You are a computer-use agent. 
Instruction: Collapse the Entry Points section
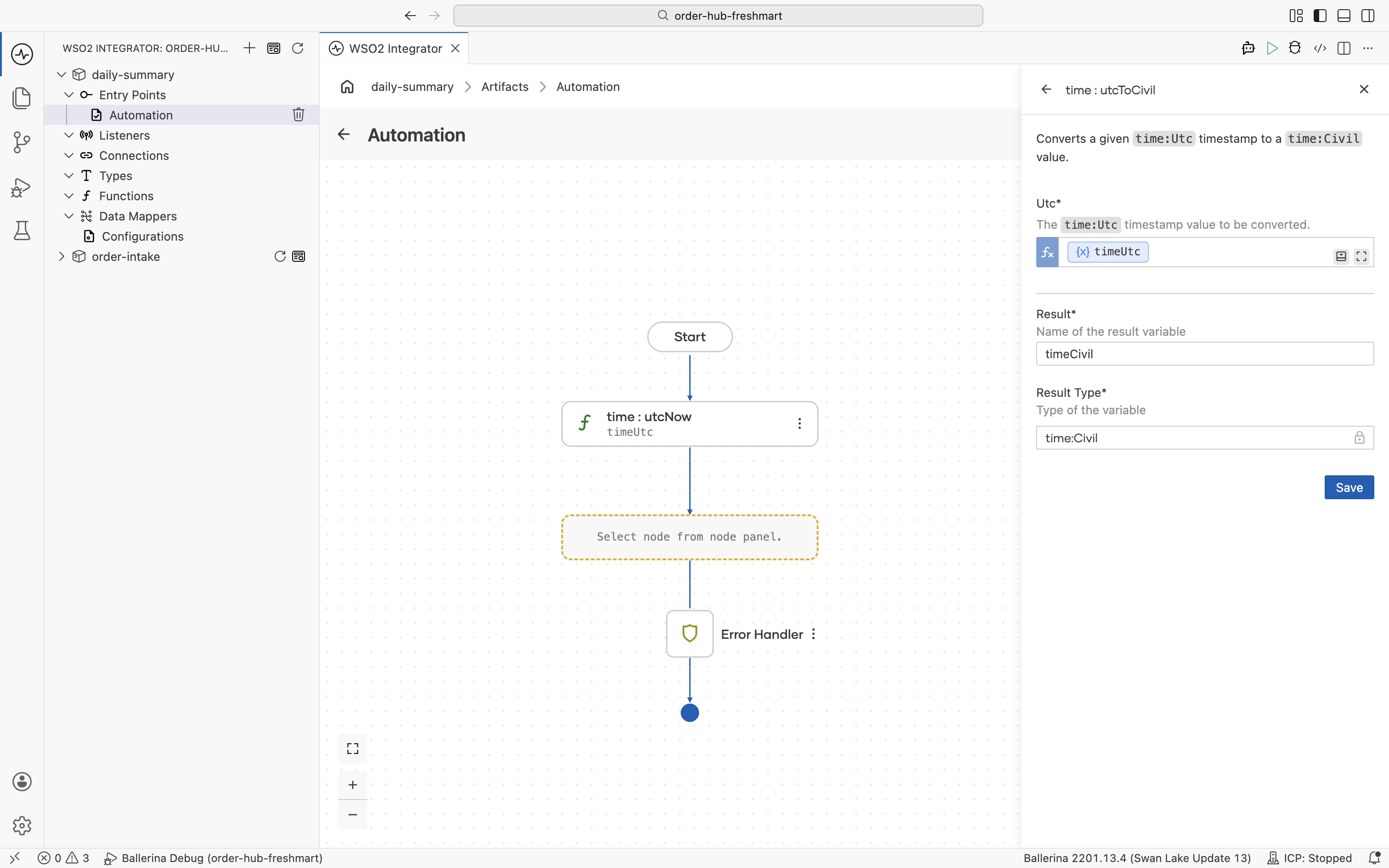coord(69,95)
